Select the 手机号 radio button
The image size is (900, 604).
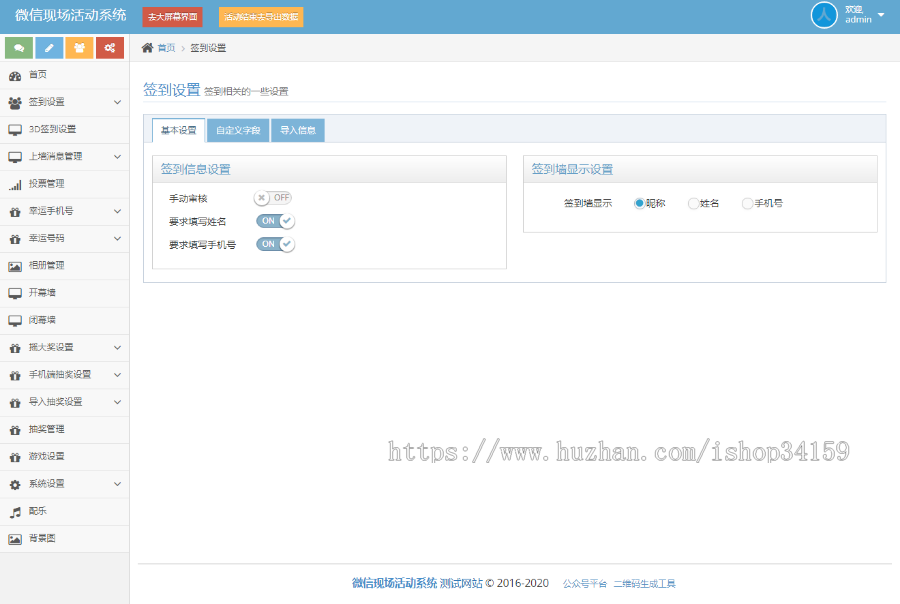(747, 203)
